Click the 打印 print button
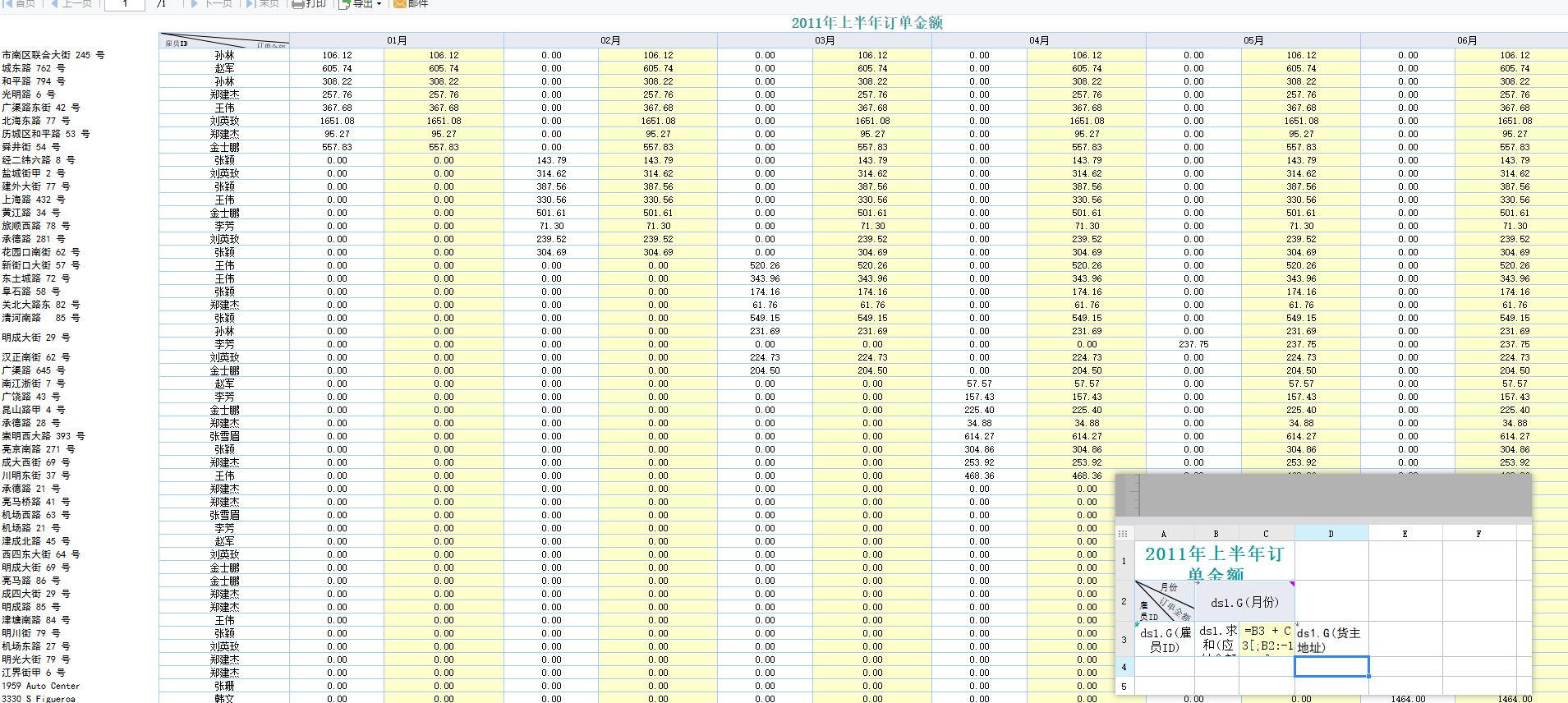Image resolution: width=1568 pixels, height=703 pixels. point(309,3)
